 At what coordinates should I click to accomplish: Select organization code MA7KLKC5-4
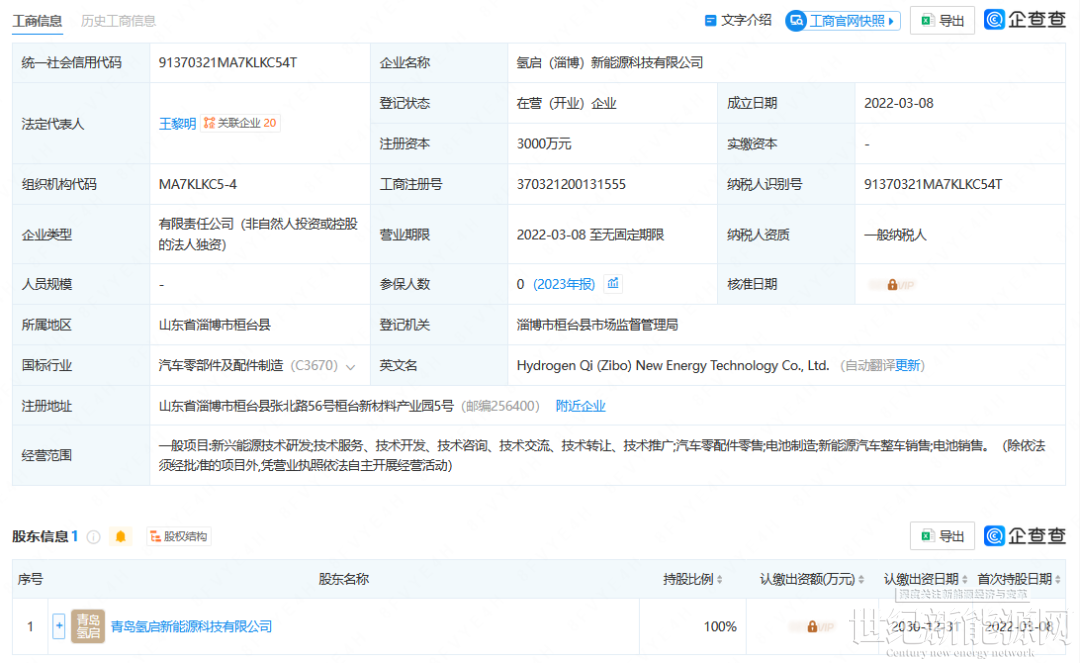pyautogui.click(x=198, y=185)
